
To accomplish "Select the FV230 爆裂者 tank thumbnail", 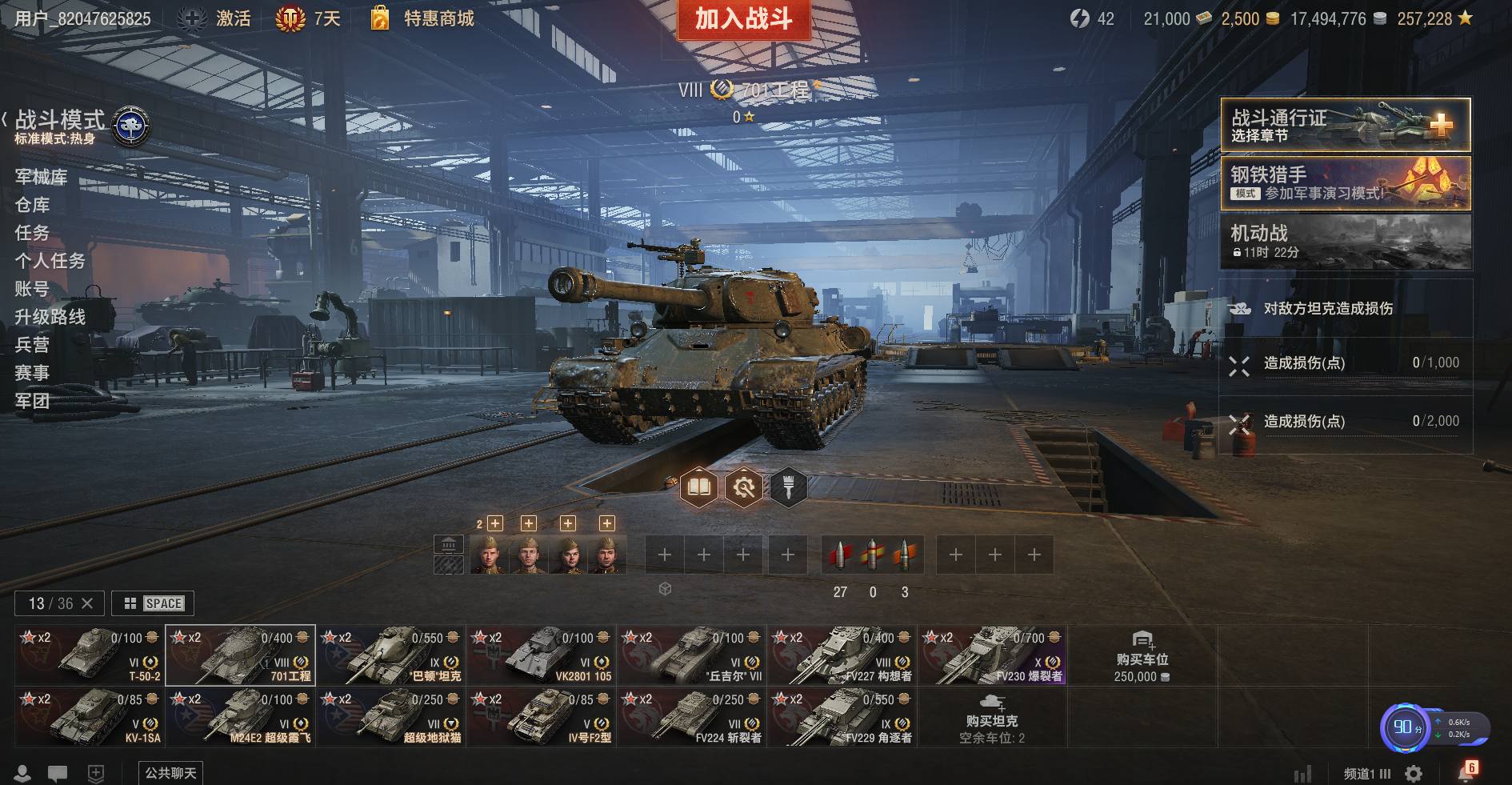I will point(991,655).
